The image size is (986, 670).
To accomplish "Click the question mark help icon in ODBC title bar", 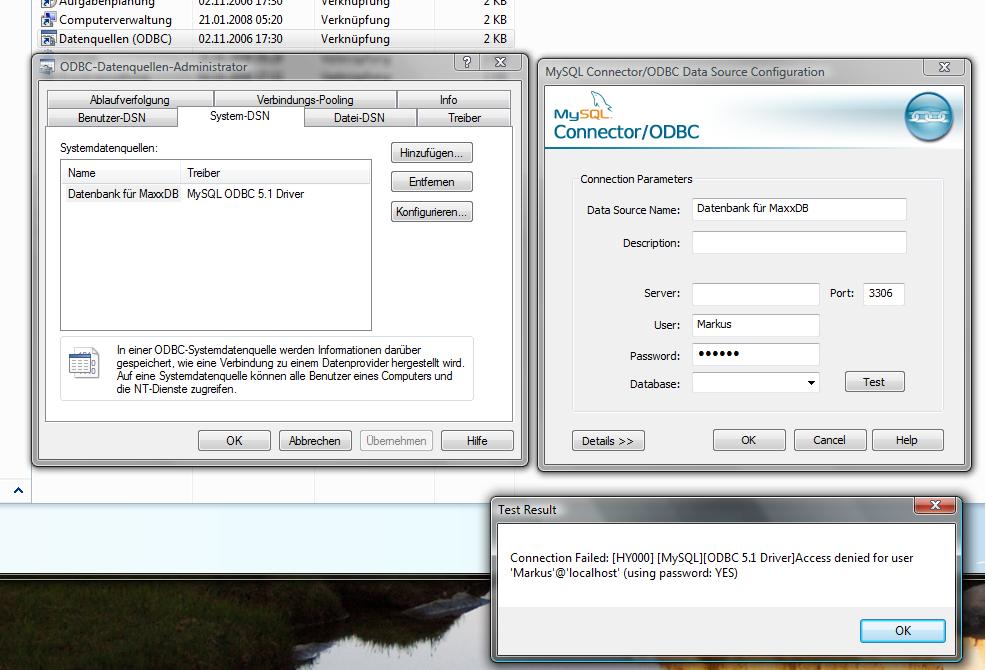I will pyautogui.click(x=467, y=62).
